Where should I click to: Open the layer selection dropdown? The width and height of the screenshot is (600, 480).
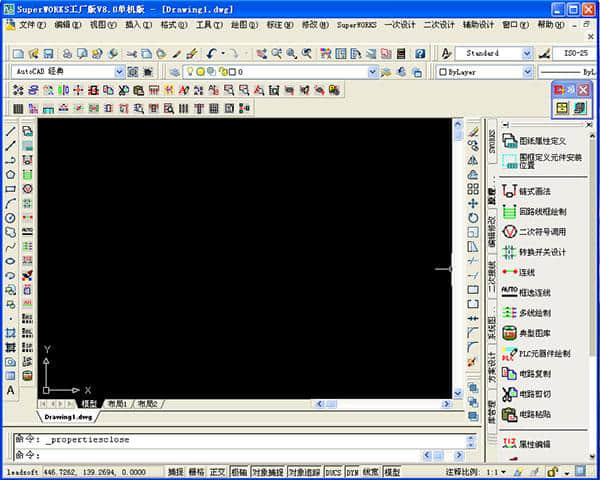[373, 72]
